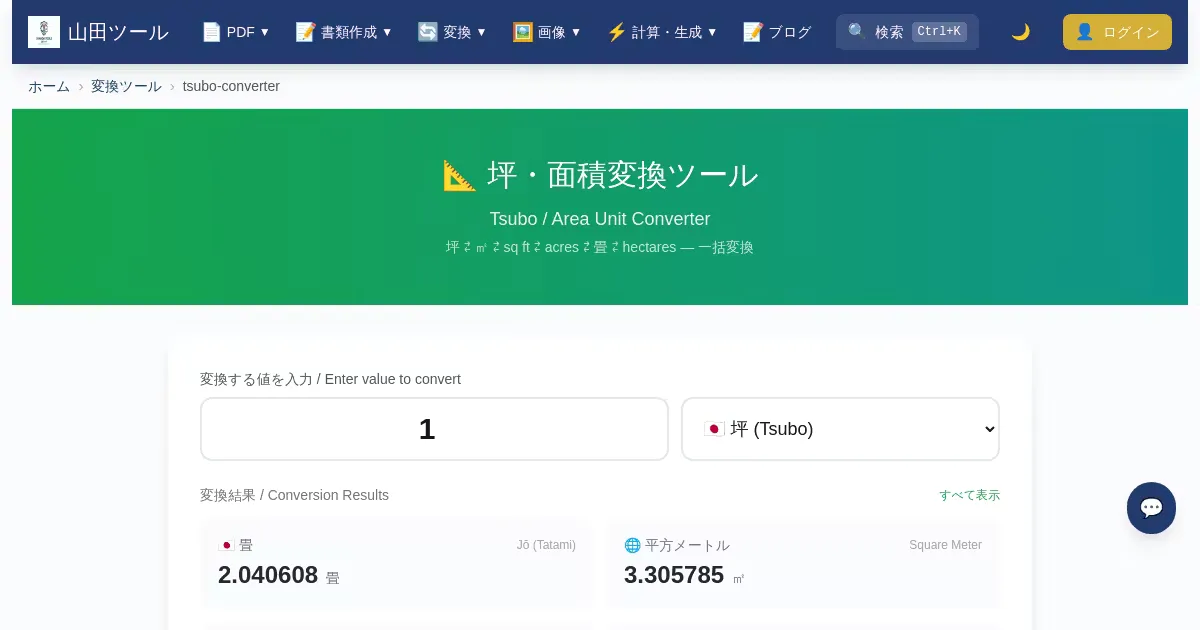Expand the 変換 navigation menu
The image size is (1200, 630).
(x=452, y=32)
